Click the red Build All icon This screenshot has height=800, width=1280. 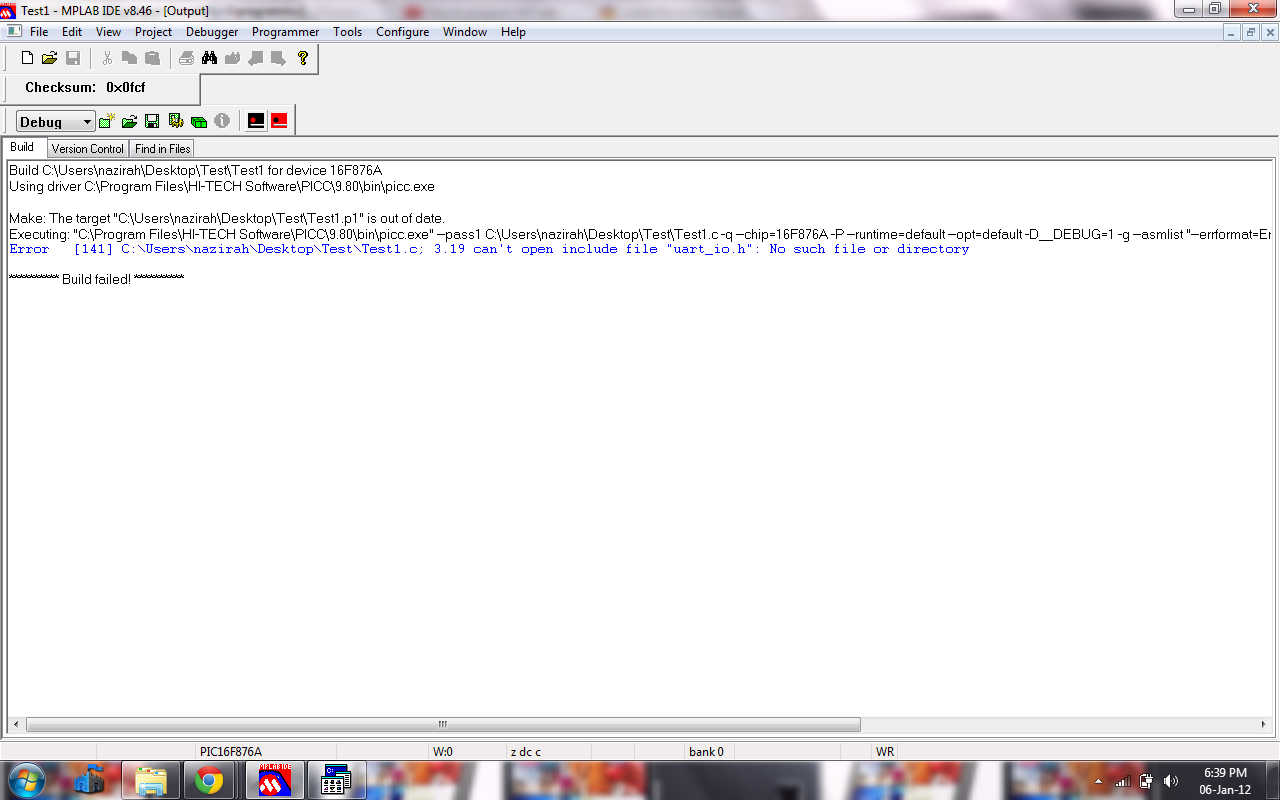click(279, 121)
